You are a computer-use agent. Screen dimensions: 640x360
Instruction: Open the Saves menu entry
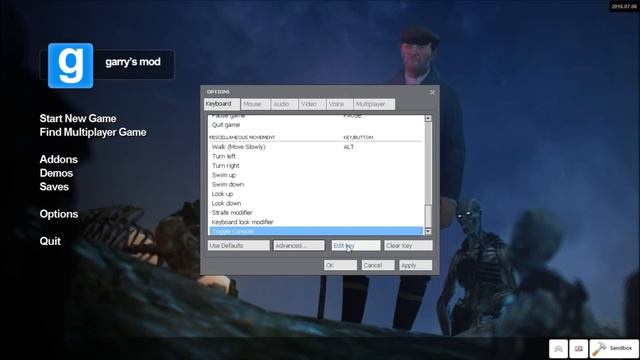pyautogui.click(x=54, y=187)
